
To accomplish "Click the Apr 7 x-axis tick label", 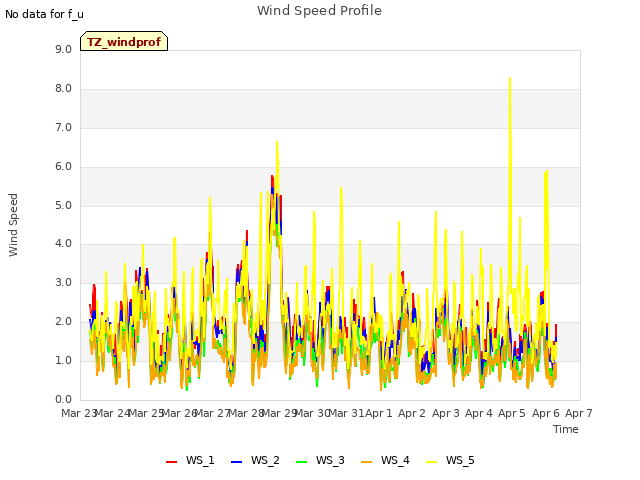I will pos(578,413).
